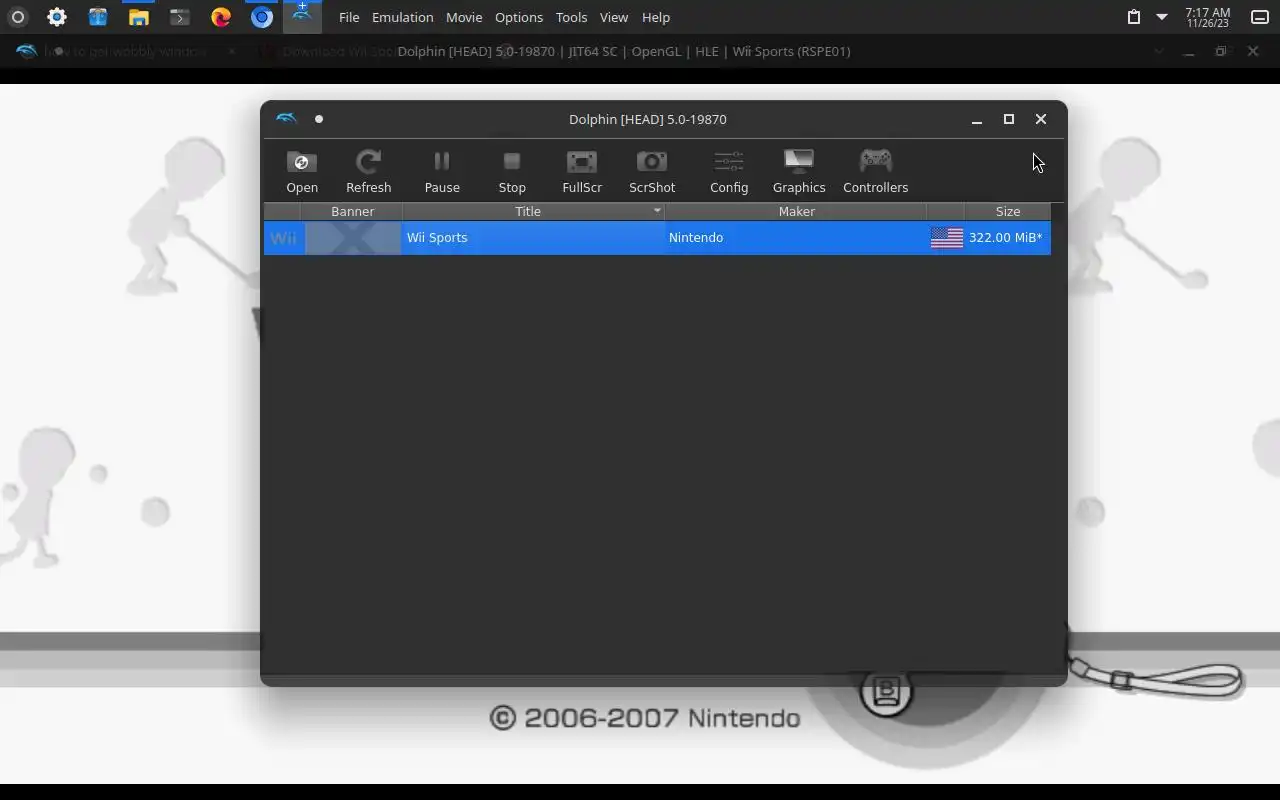Open the Graphics settings
Viewport: 1280px width, 800px height.
coord(799,172)
